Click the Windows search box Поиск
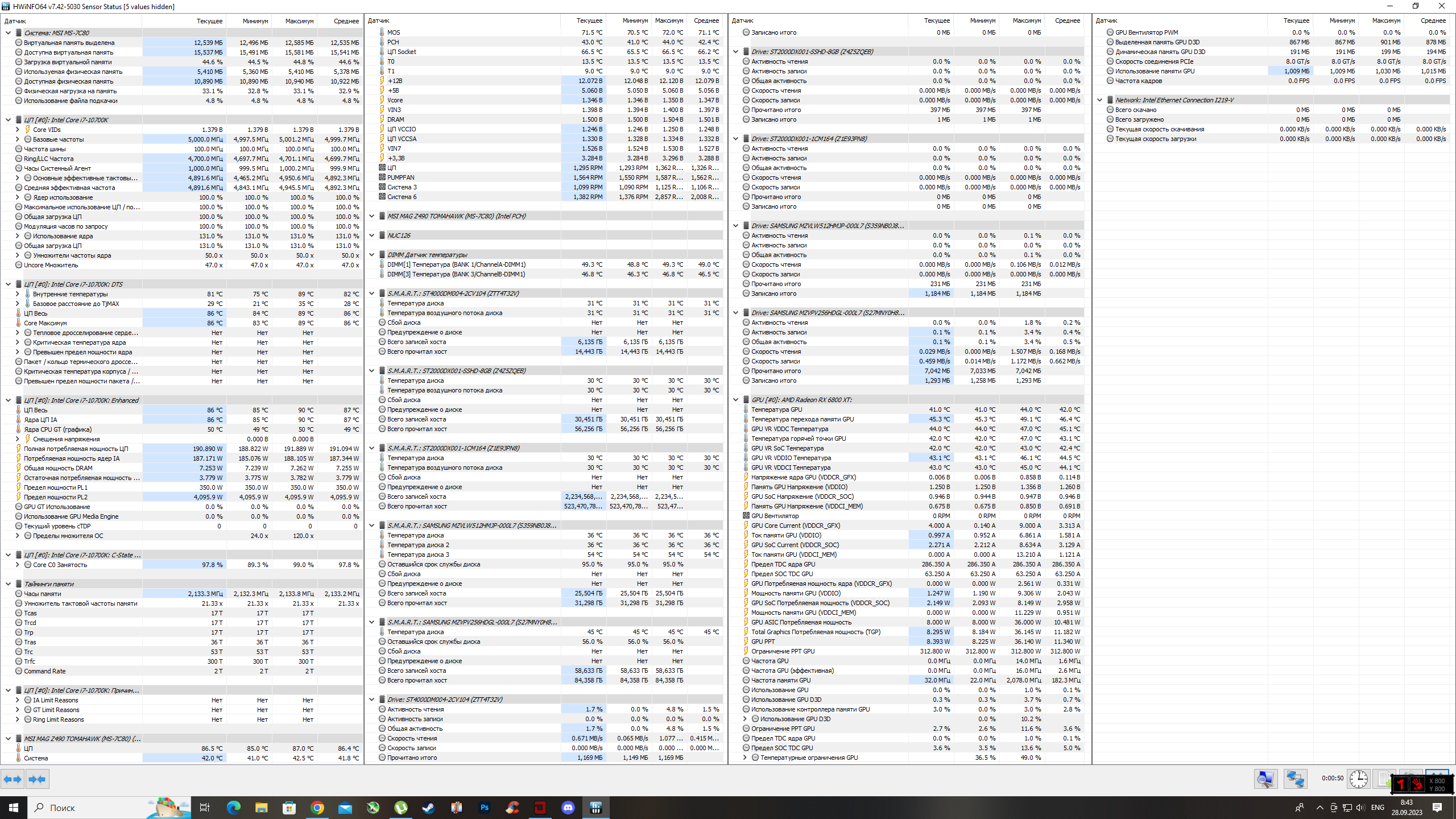 click(63, 808)
